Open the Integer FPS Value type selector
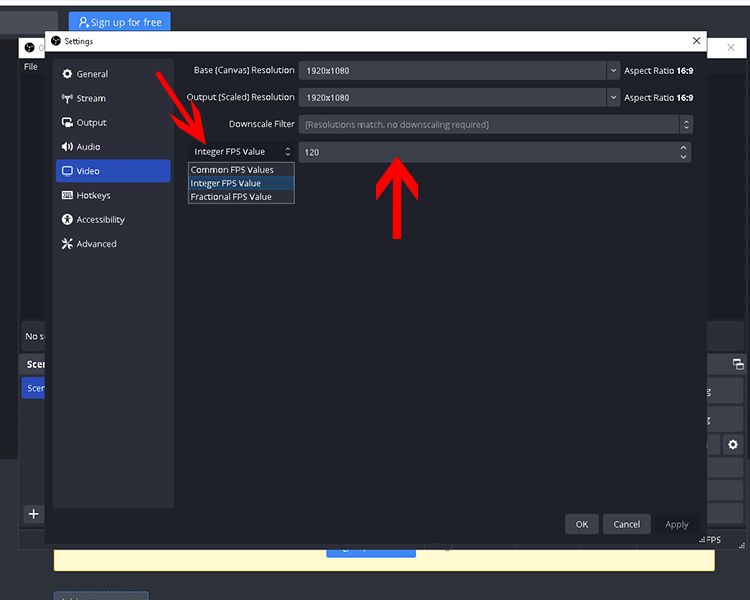 pos(242,152)
